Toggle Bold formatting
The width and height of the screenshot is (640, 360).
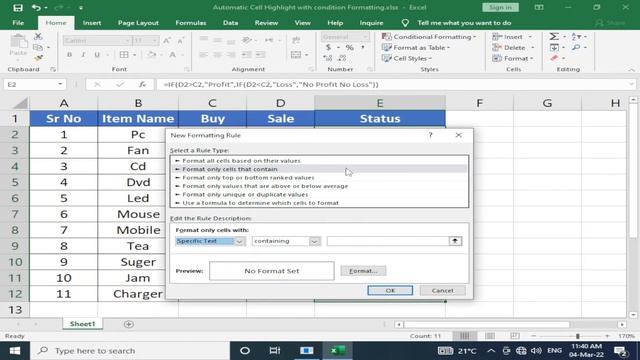tap(69, 55)
